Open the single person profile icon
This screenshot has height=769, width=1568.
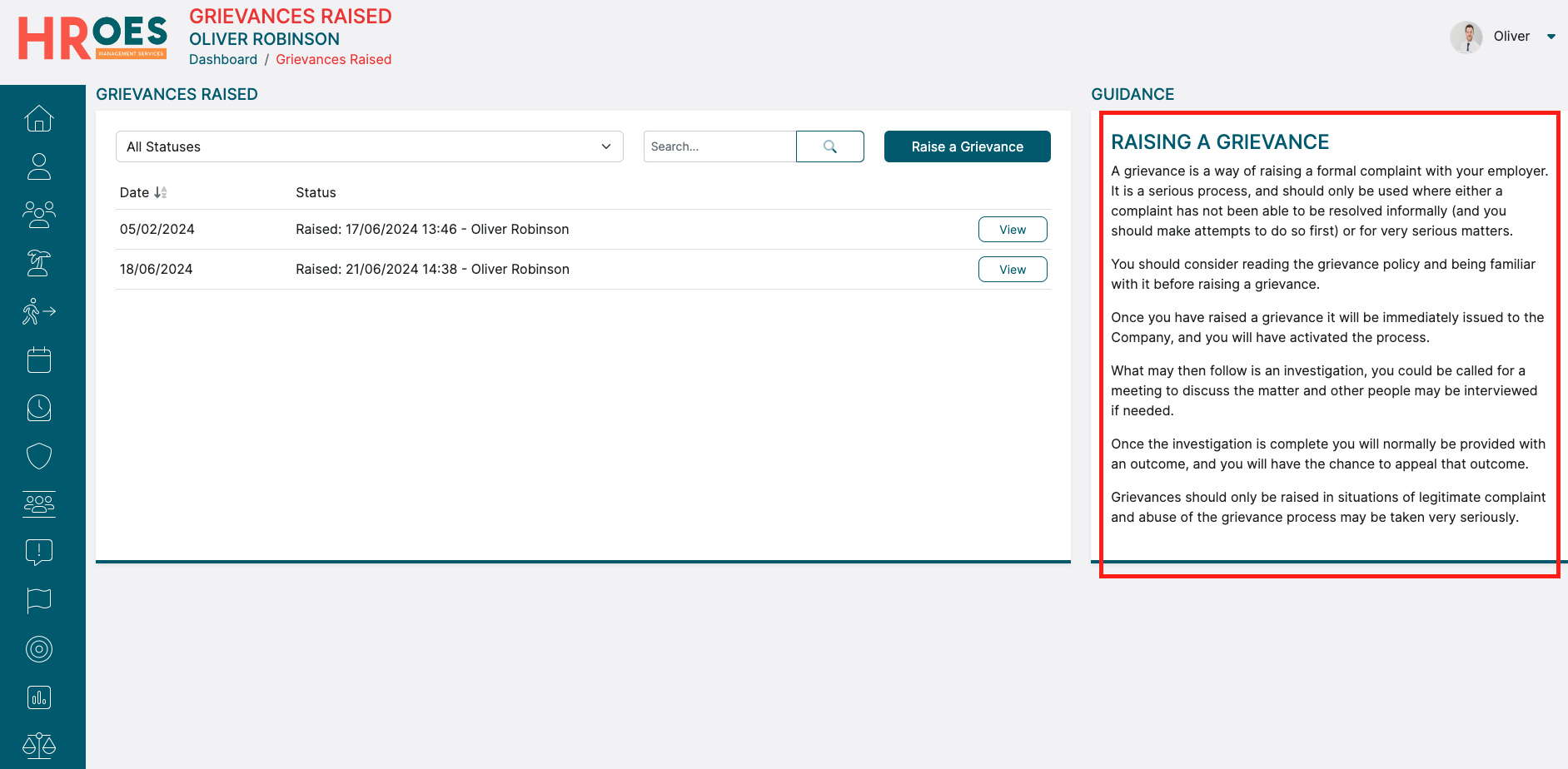(x=39, y=166)
